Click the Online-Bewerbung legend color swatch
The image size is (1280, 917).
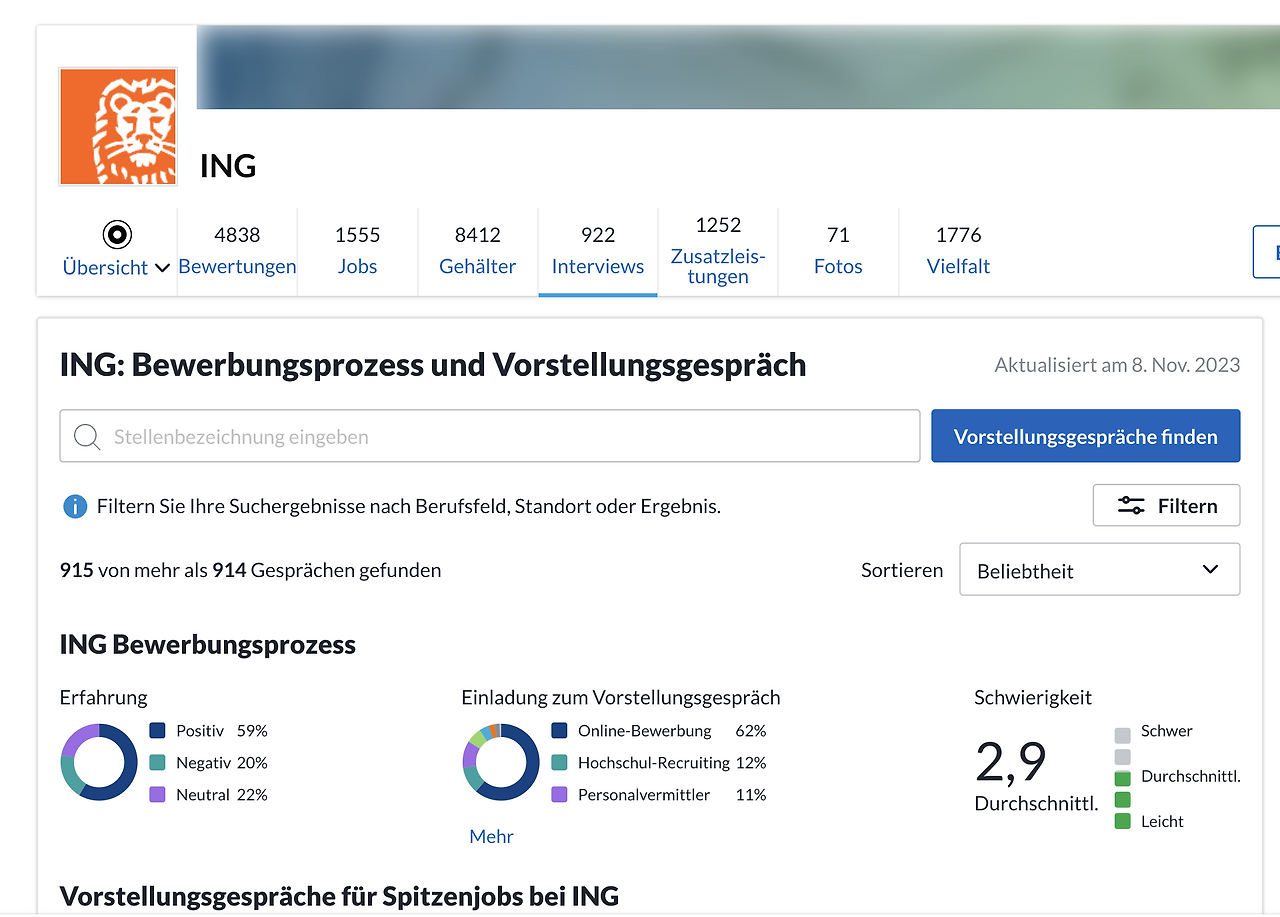click(559, 731)
